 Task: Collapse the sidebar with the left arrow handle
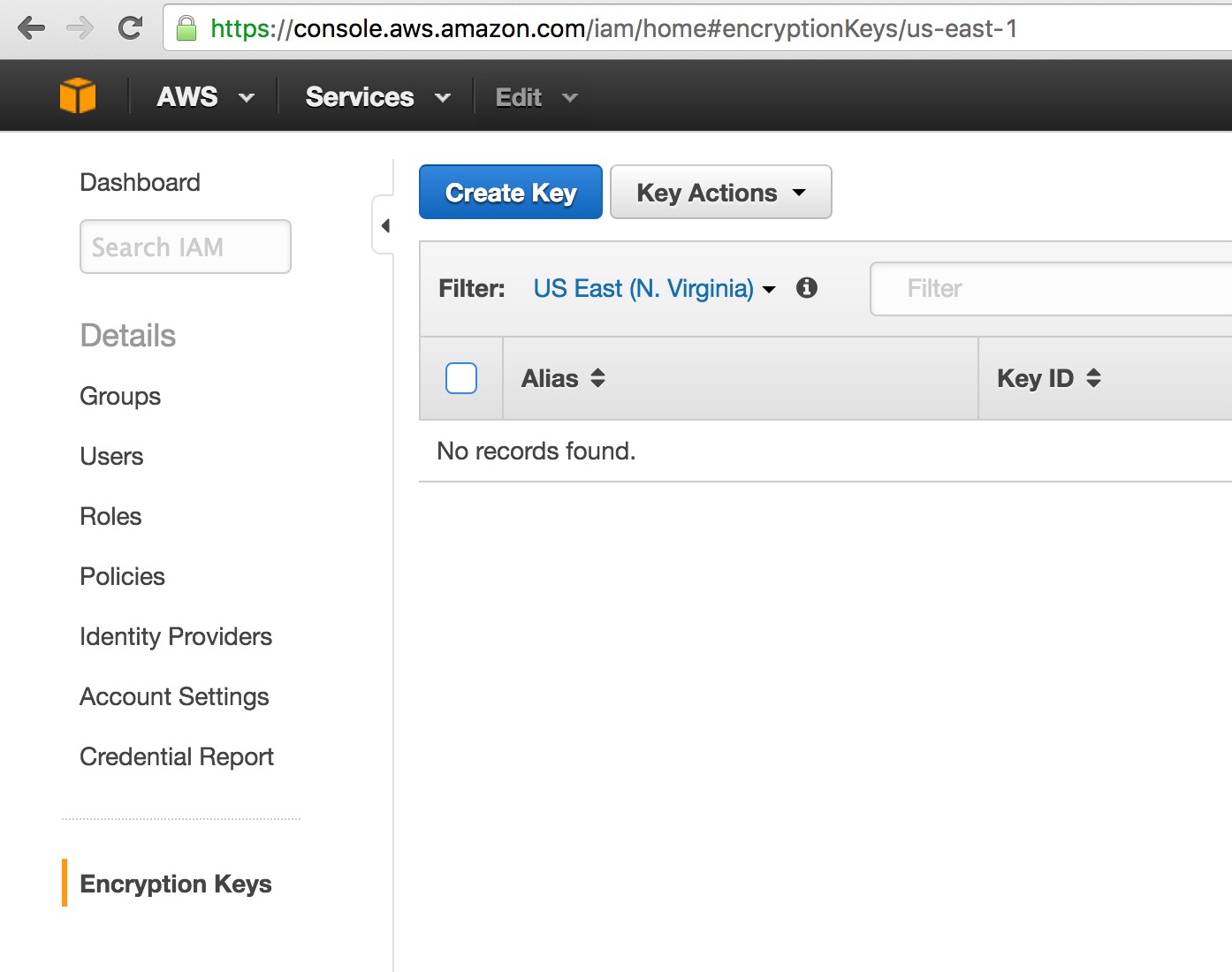coord(384,225)
